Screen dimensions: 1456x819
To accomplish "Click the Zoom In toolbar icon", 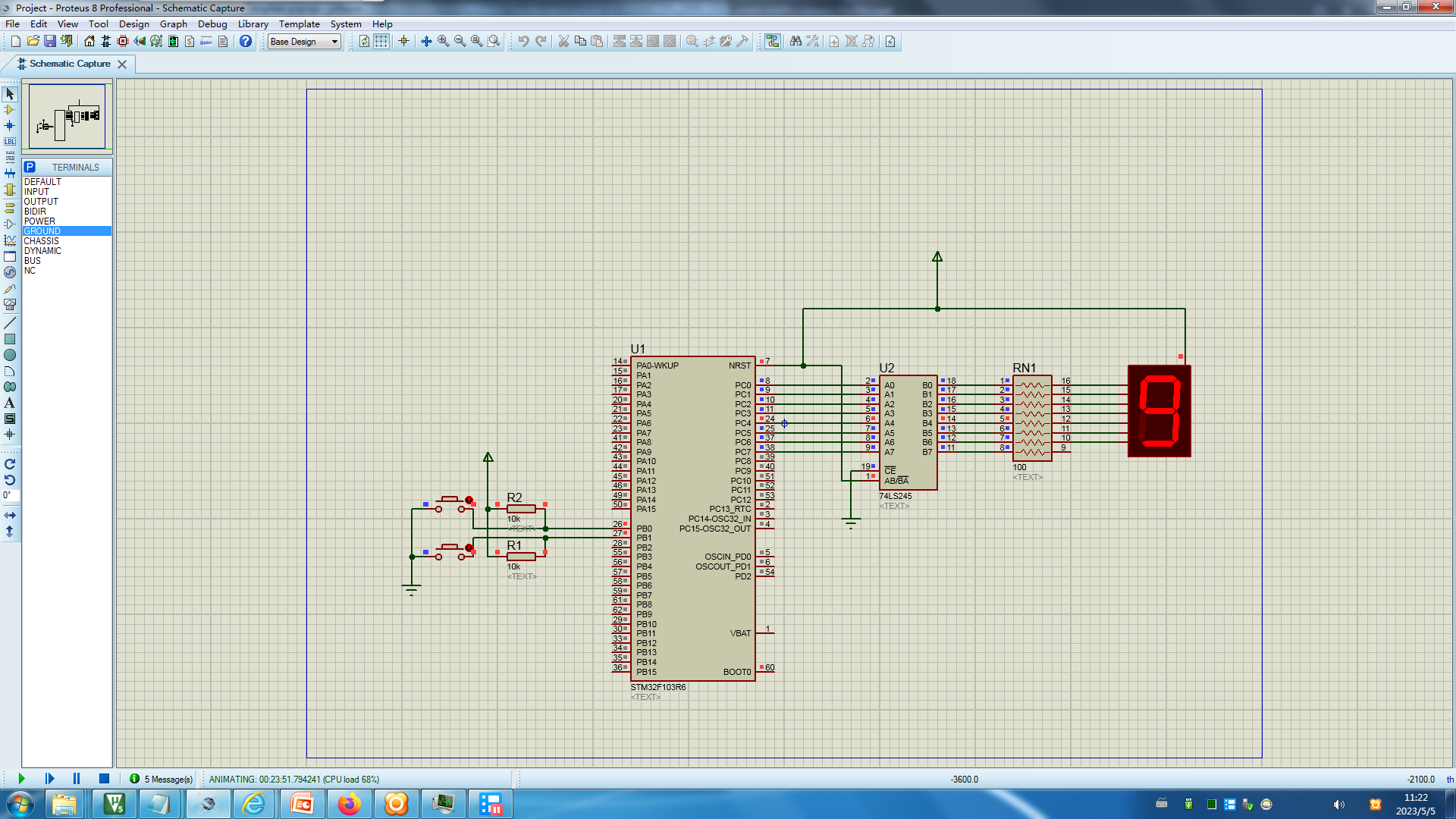I will pos(443,42).
